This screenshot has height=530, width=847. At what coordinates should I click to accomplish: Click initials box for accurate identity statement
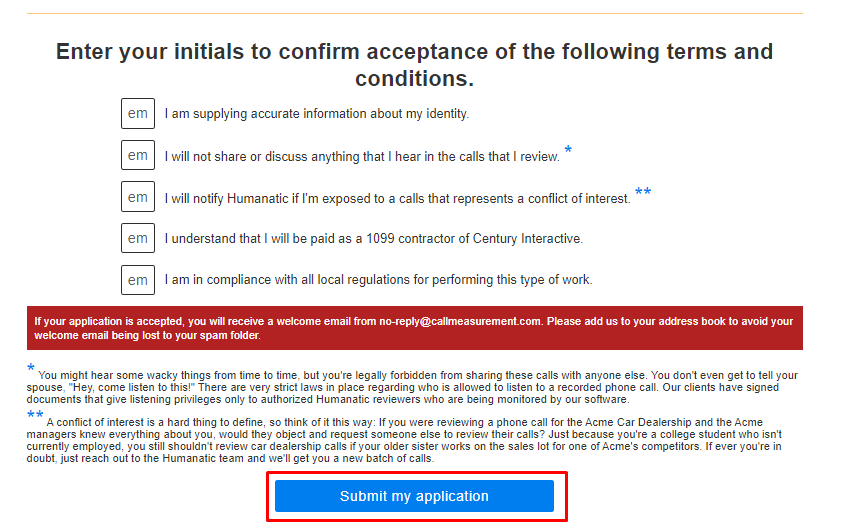click(138, 114)
